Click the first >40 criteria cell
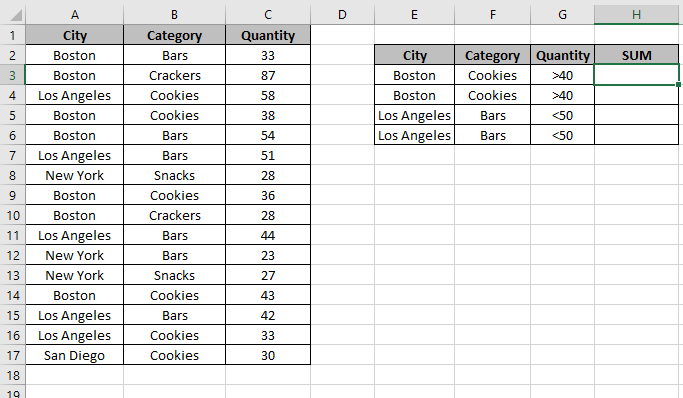The height and width of the screenshot is (398, 683). pyautogui.click(x=562, y=75)
